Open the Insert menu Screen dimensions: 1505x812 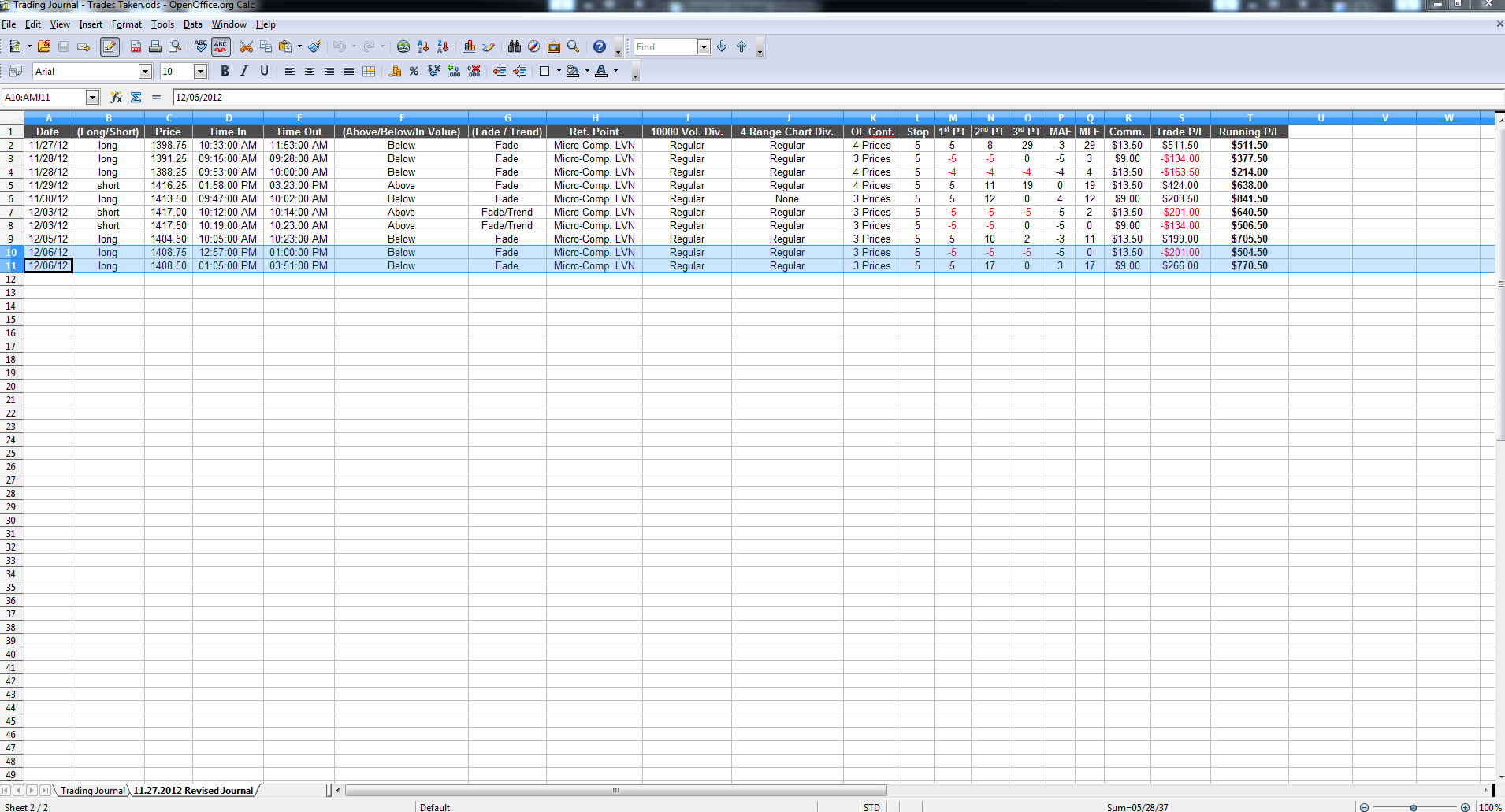[x=91, y=24]
